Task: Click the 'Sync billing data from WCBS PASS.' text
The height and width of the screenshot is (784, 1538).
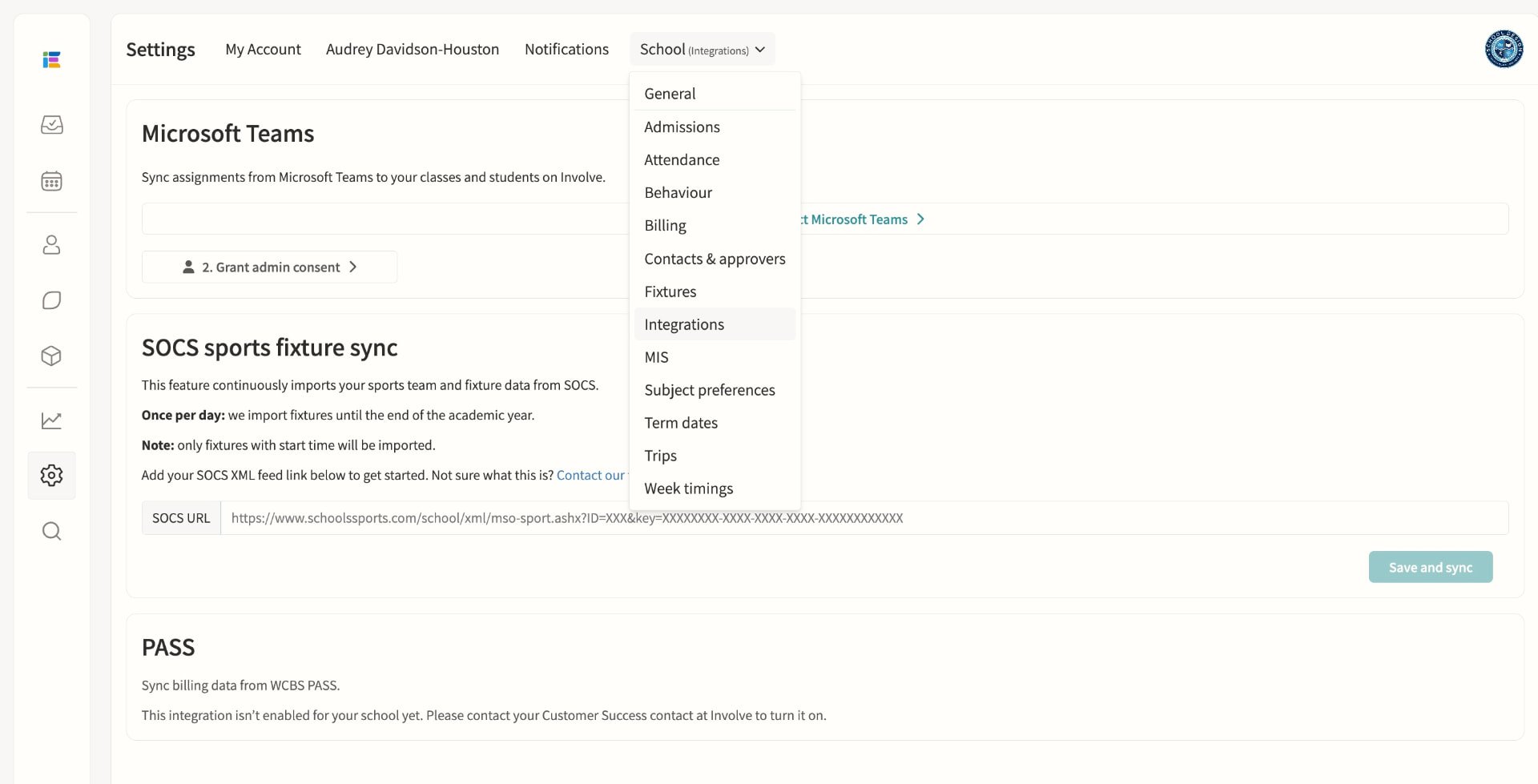Action: (x=240, y=685)
